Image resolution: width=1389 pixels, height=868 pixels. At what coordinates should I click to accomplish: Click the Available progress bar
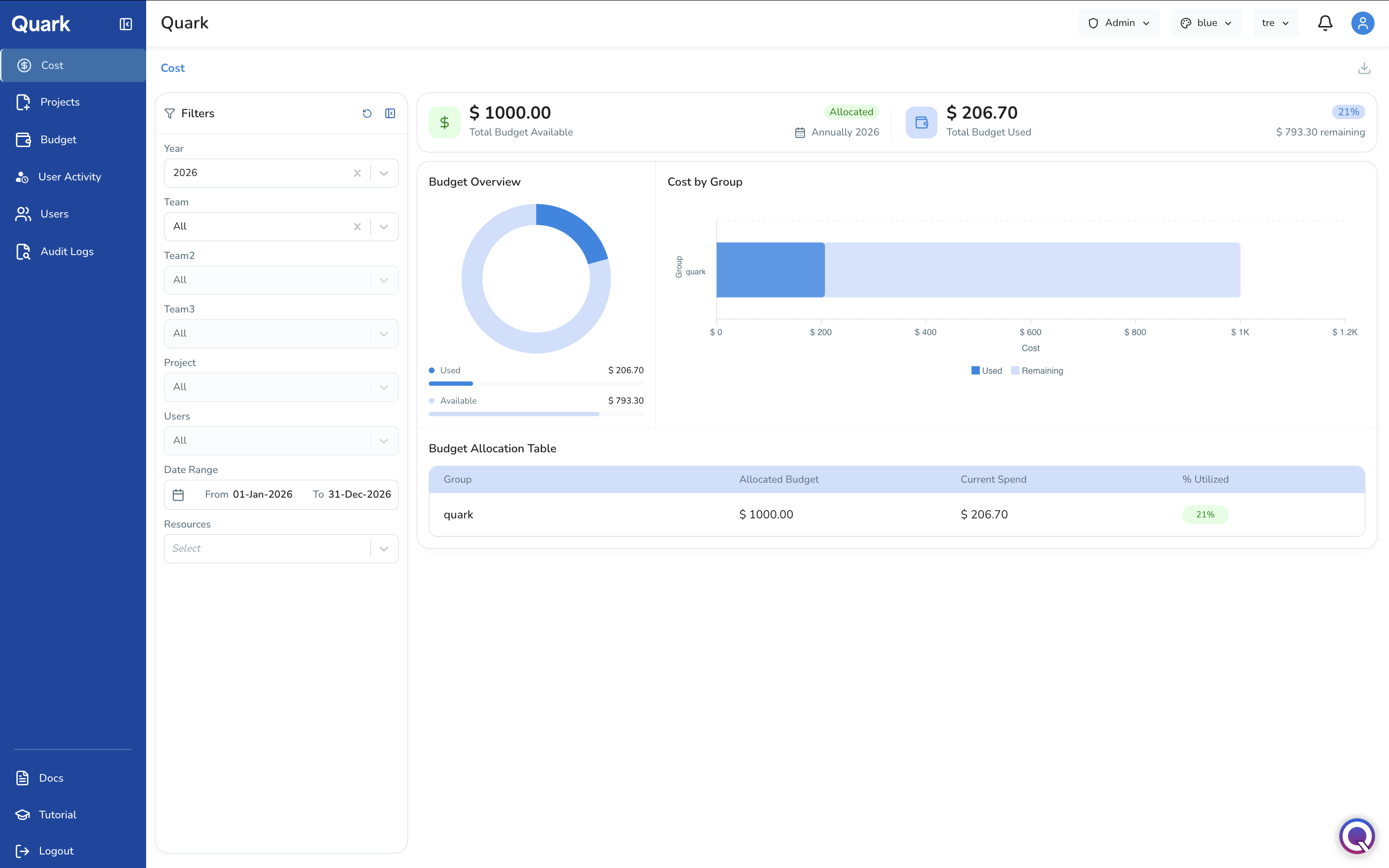click(514, 414)
